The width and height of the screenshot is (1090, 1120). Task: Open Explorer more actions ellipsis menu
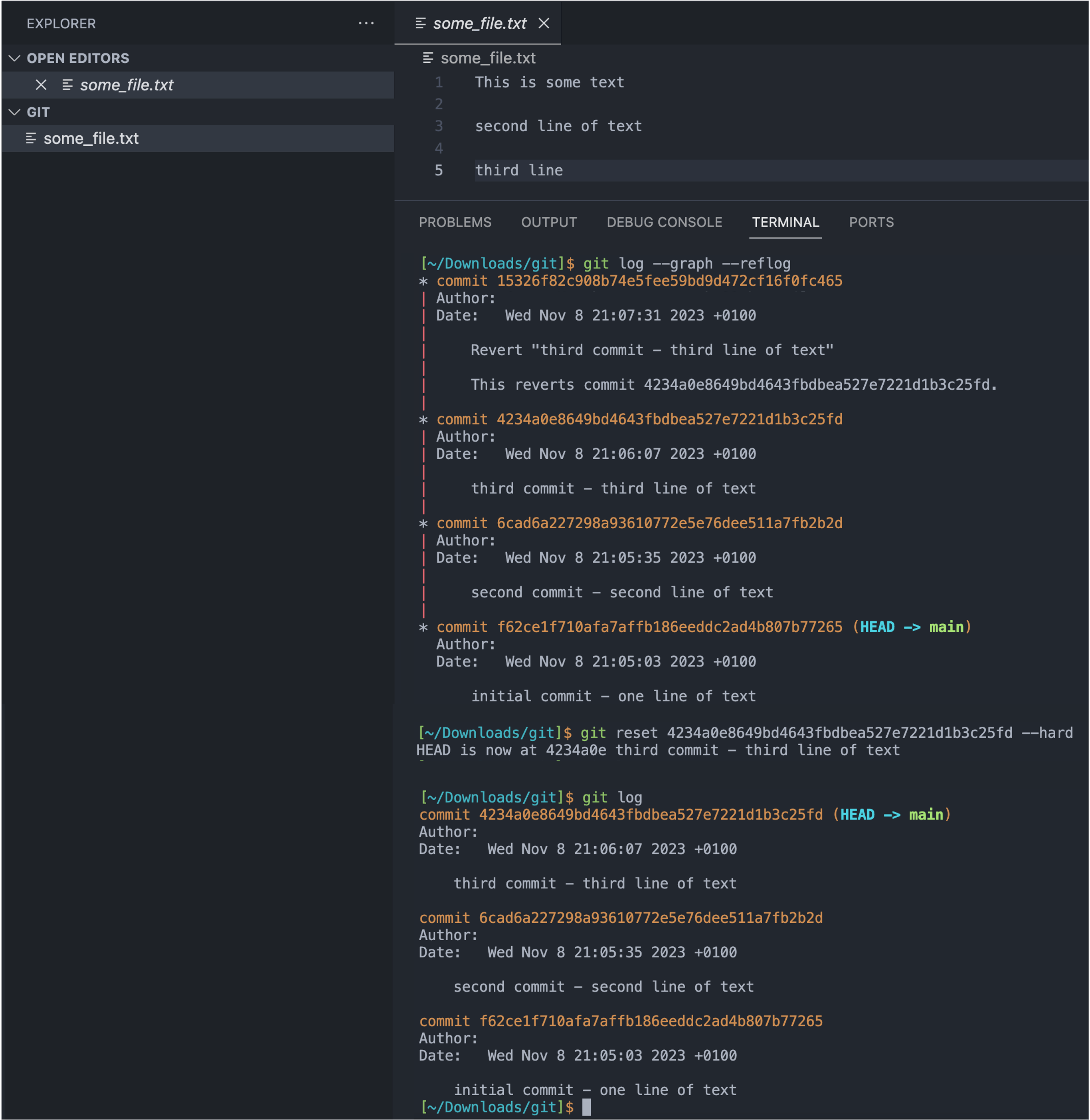pyautogui.click(x=366, y=24)
